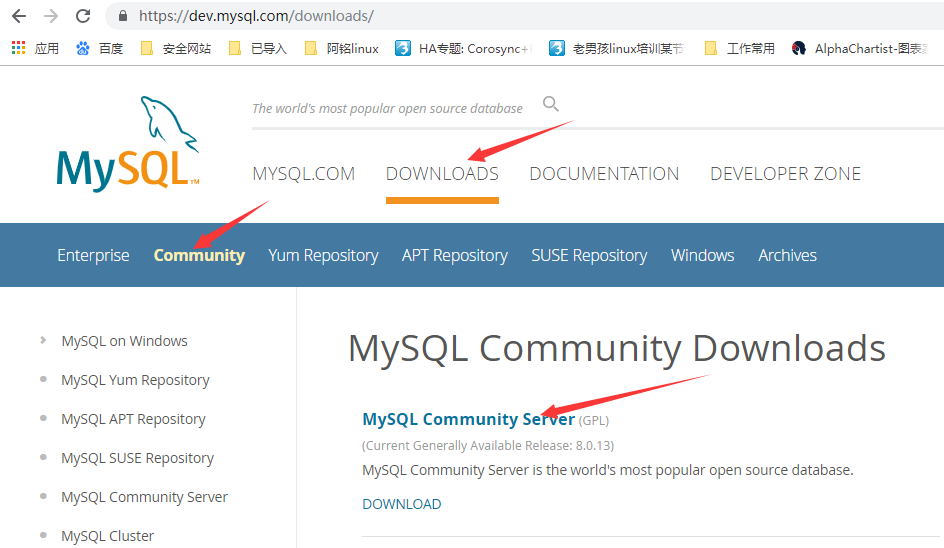Image resolution: width=944 pixels, height=548 pixels.
Task: Open MySQL SUSE Repository sidebar link
Action: [x=137, y=458]
